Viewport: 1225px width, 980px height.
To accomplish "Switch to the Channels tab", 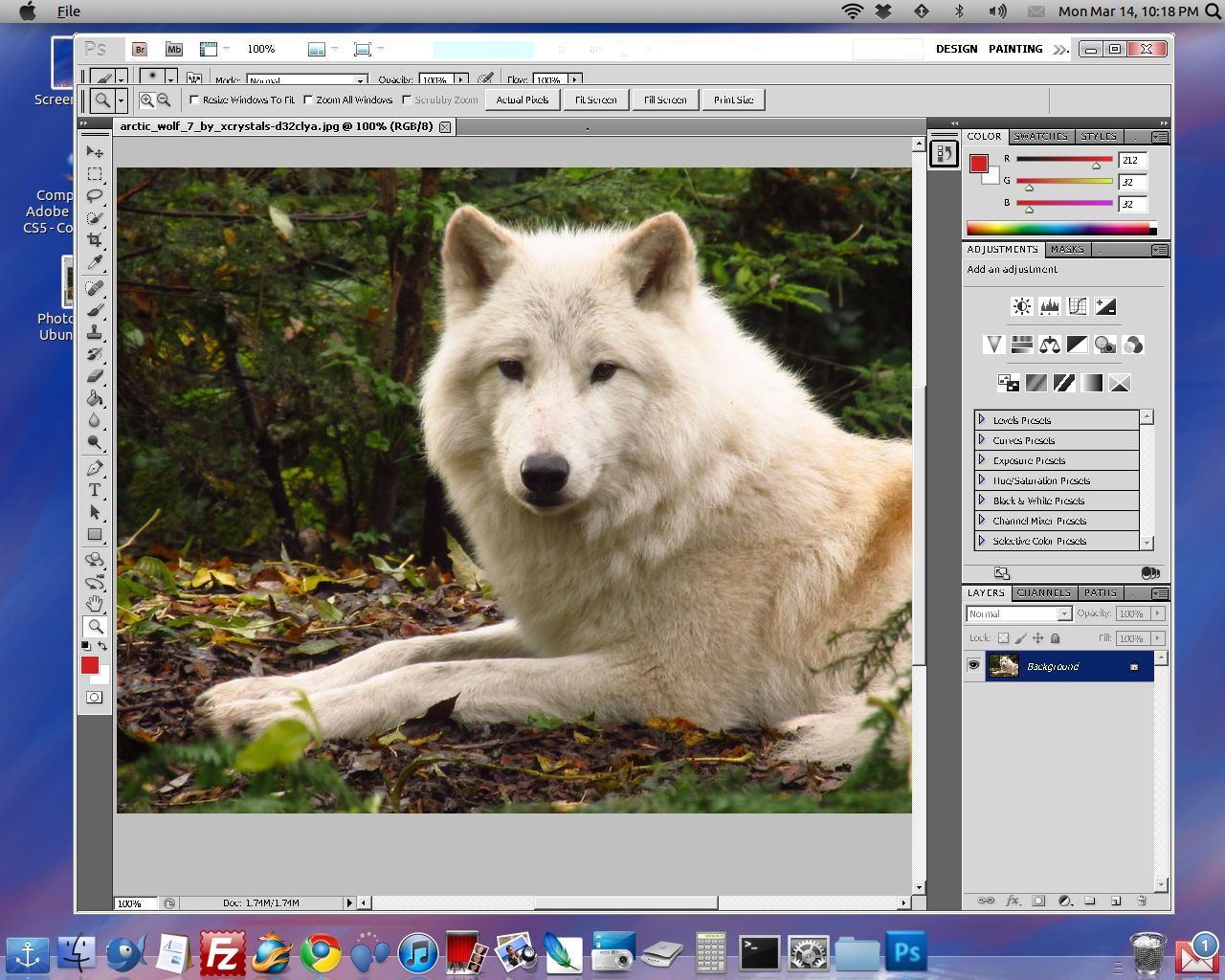I will click(x=1043, y=592).
